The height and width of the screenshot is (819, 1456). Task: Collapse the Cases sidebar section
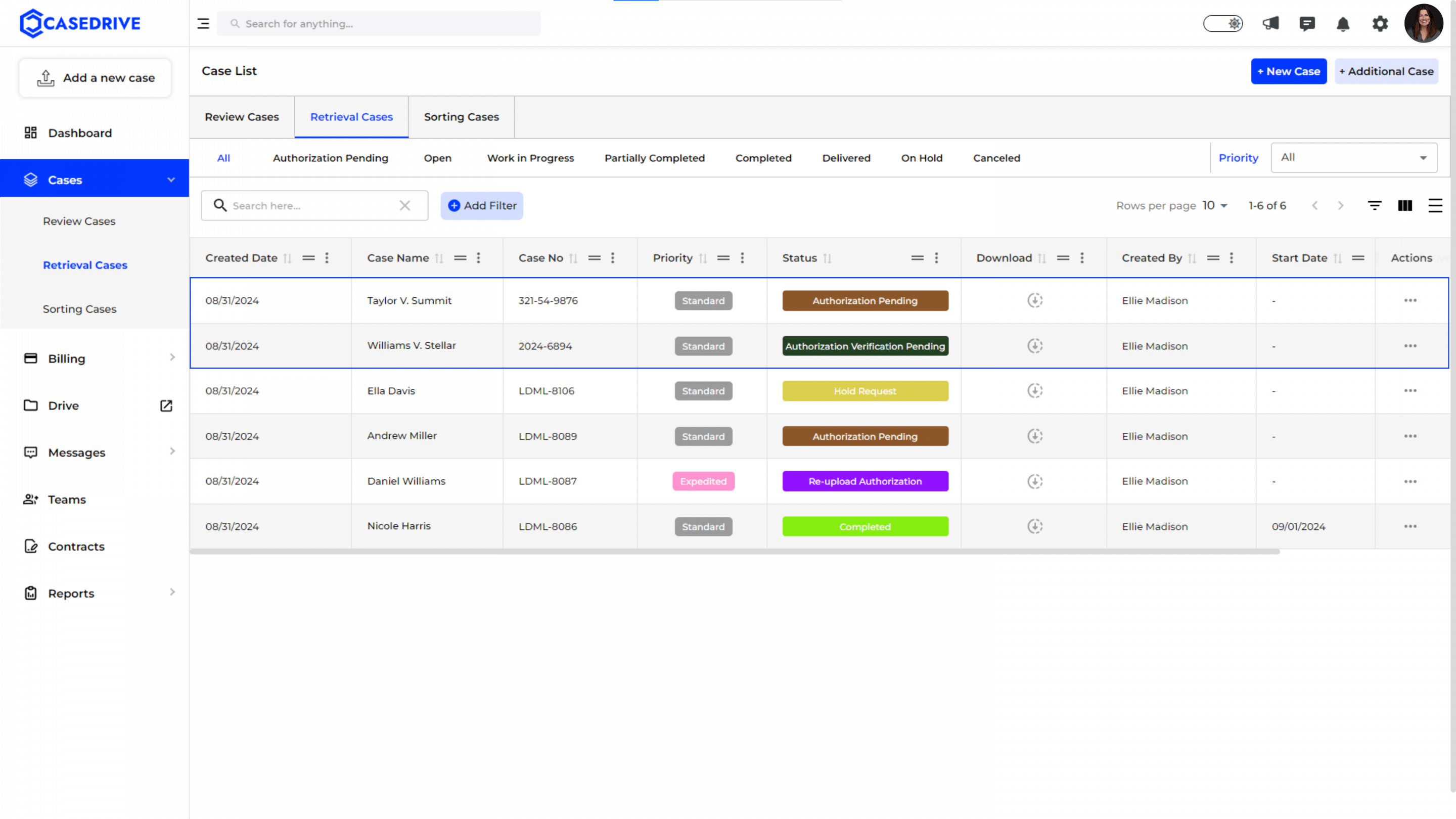(x=171, y=180)
